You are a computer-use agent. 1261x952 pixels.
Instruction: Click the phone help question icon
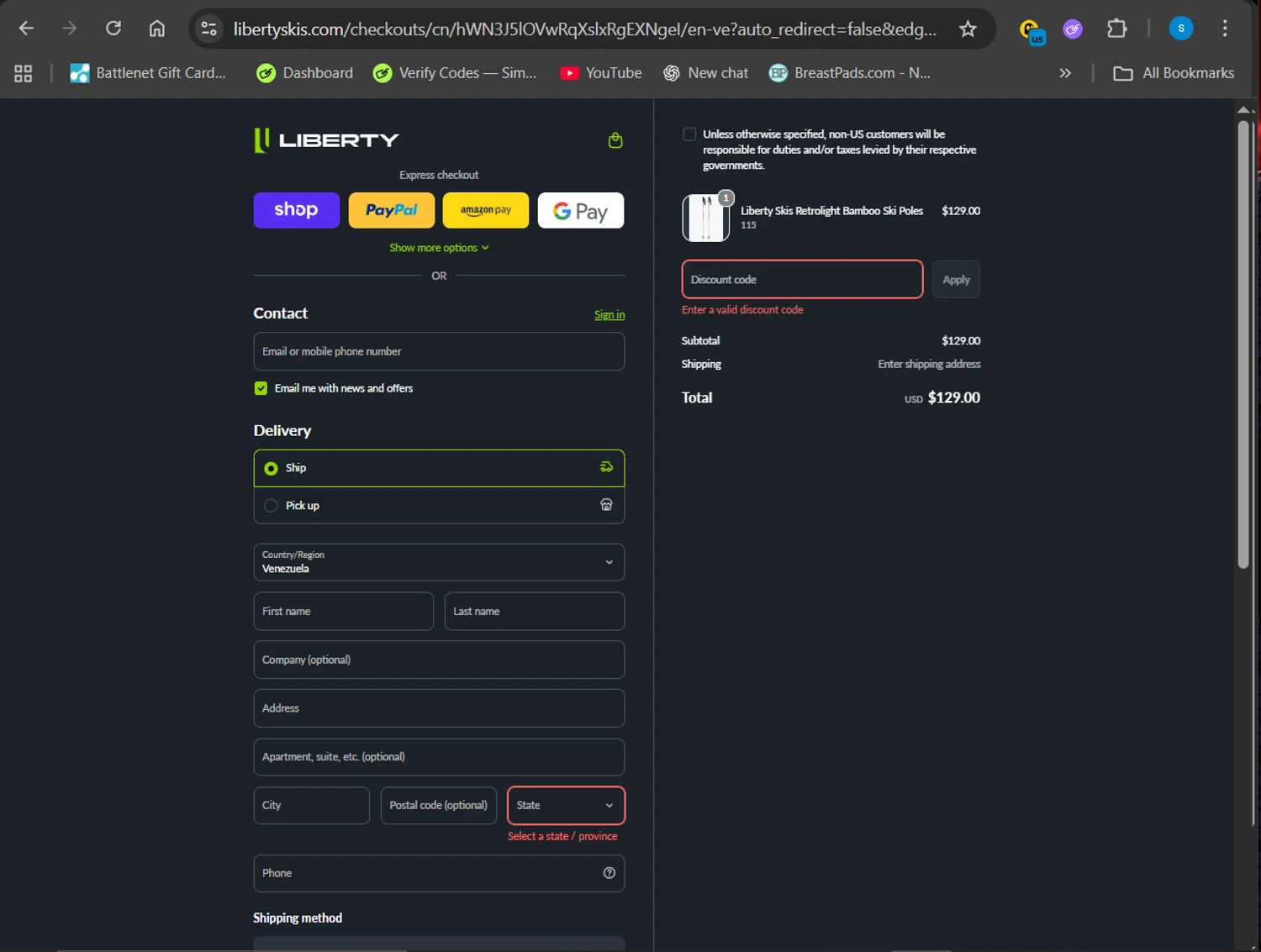609,873
